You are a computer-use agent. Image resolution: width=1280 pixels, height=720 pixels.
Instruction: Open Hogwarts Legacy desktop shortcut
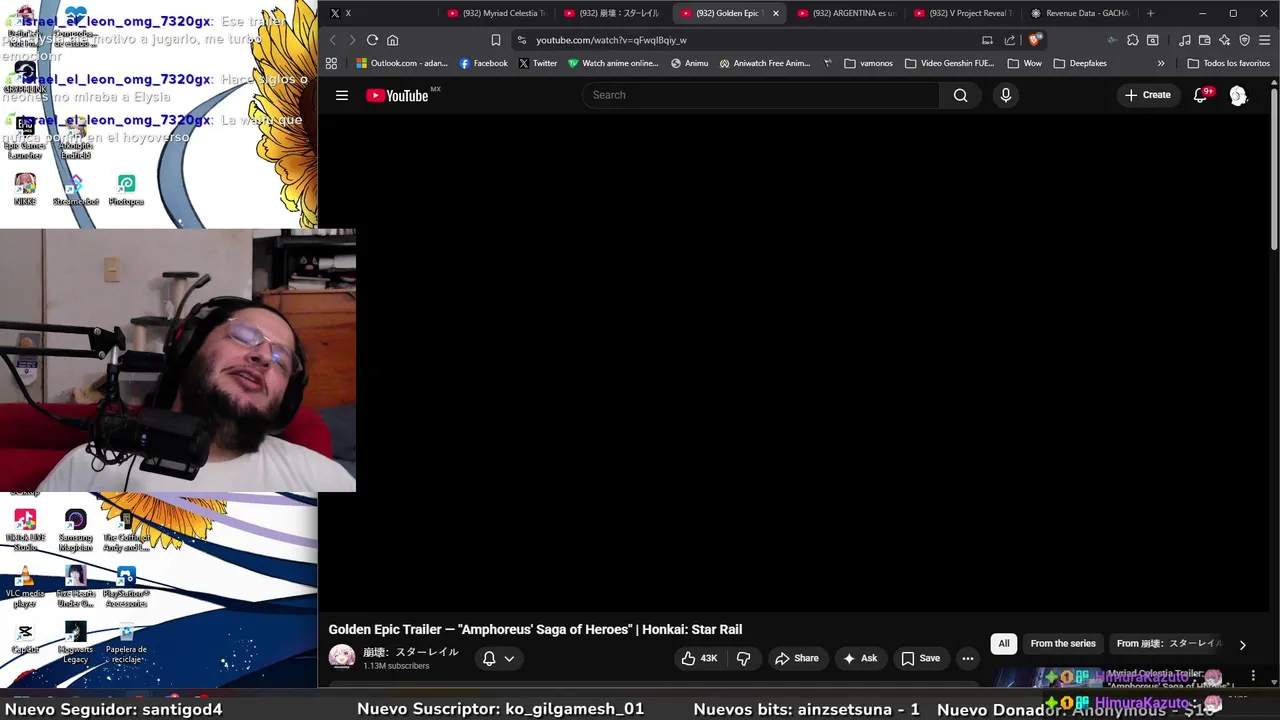tap(76, 643)
